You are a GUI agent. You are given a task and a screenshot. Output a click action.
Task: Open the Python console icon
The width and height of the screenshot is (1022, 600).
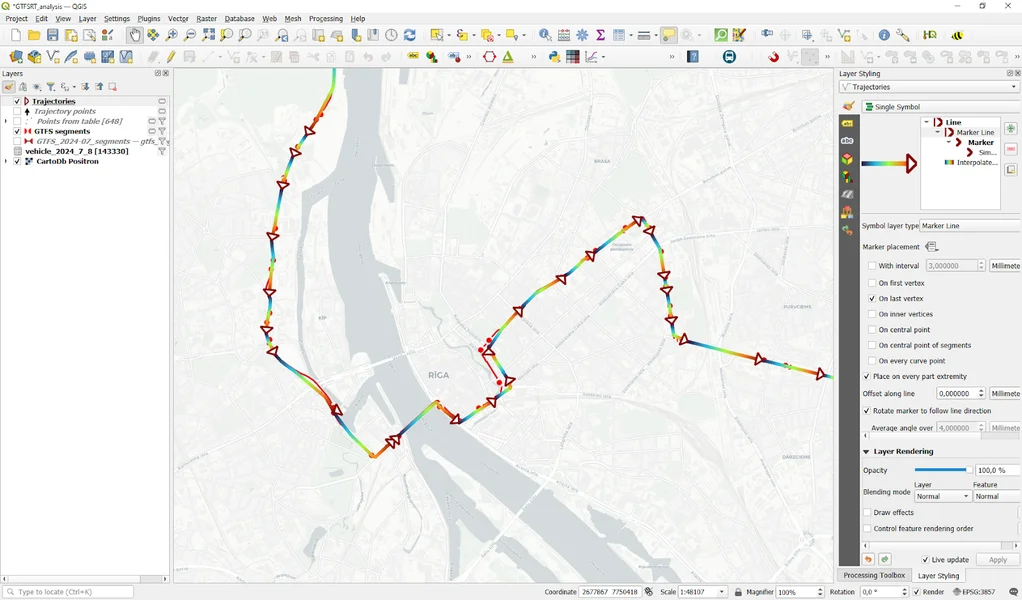554,57
